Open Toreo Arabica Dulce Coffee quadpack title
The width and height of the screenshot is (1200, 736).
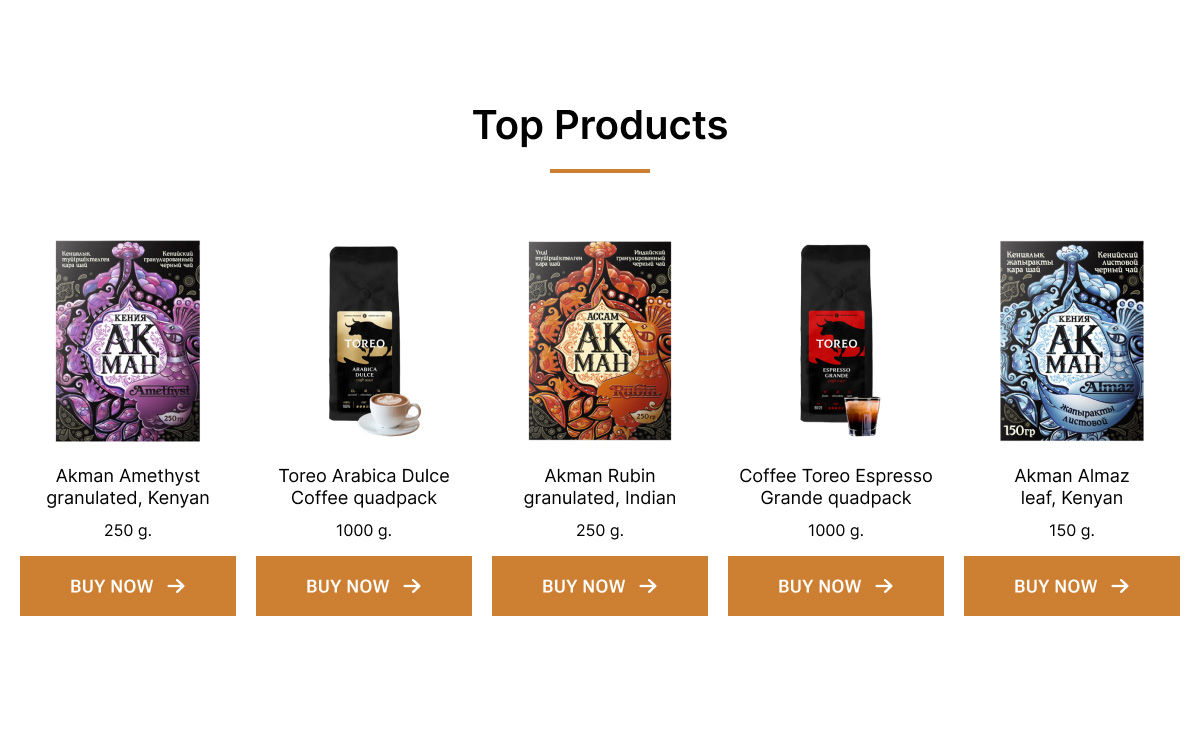pos(364,487)
